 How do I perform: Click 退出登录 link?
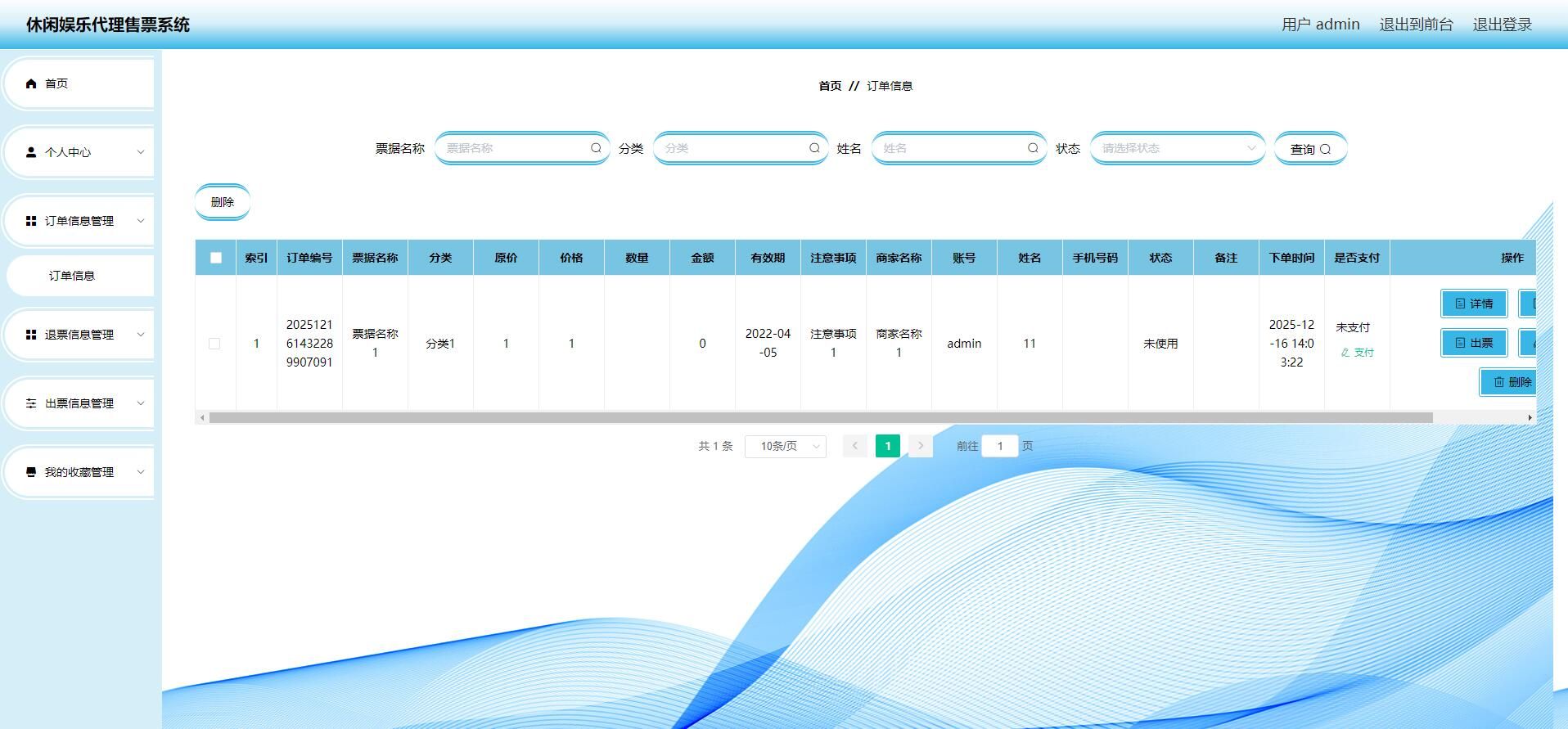pyautogui.click(x=1503, y=25)
